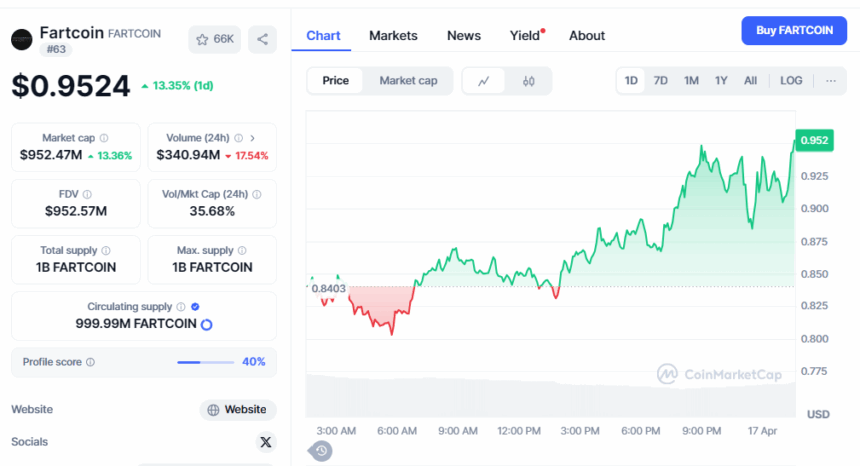Viewport: 860px width, 466px height.
Task: Open FDV info icon
Action: coord(87,194)
